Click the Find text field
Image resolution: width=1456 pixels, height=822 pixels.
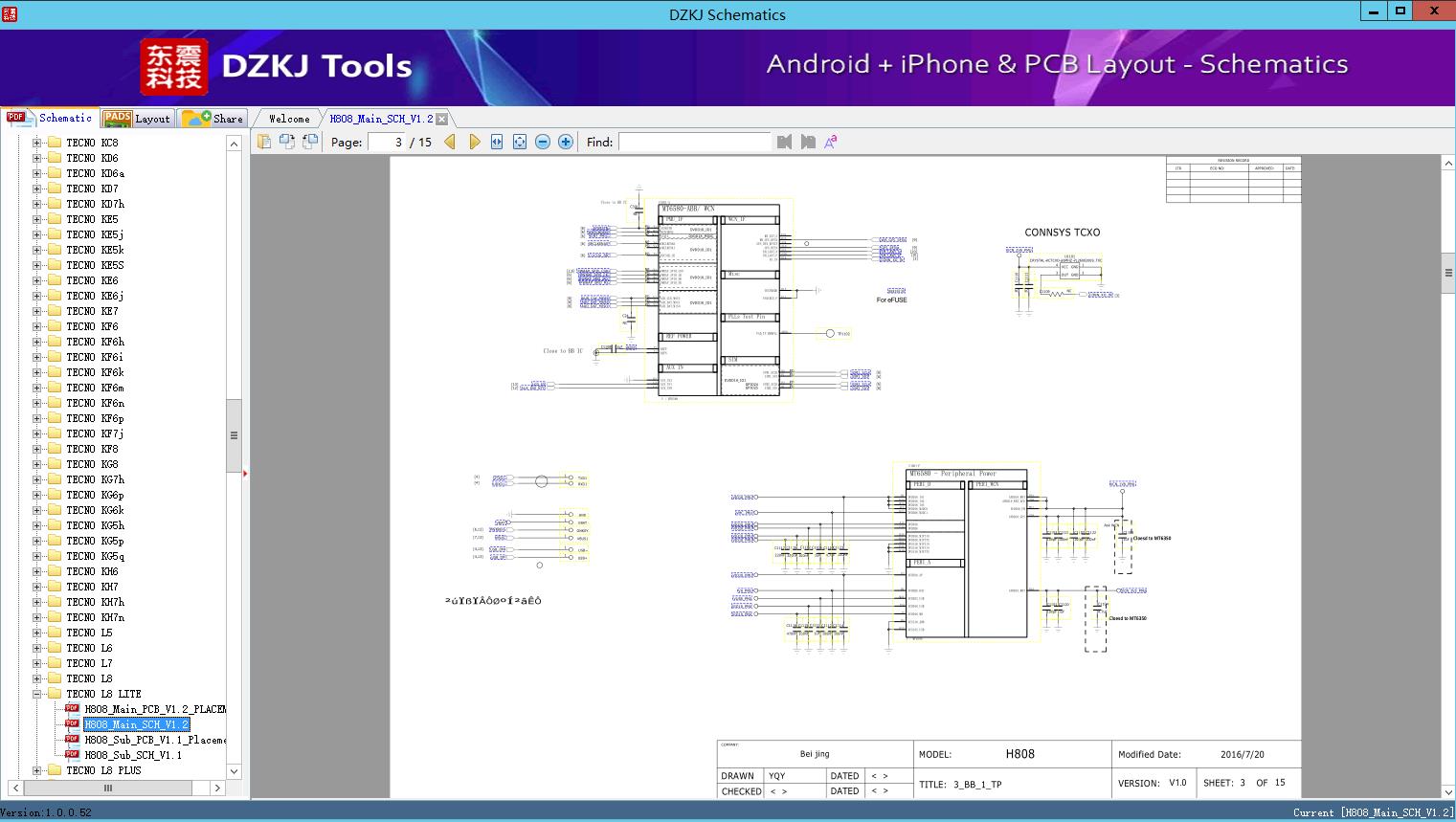point(694,142)
